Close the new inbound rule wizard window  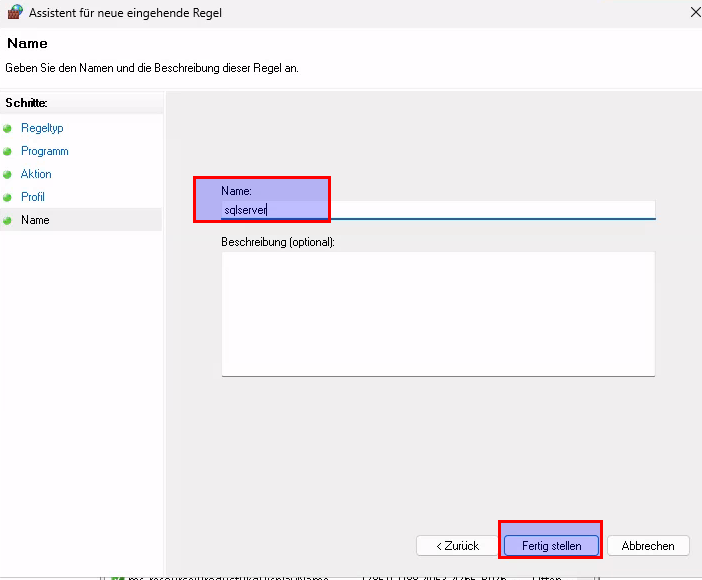(693, 13)
